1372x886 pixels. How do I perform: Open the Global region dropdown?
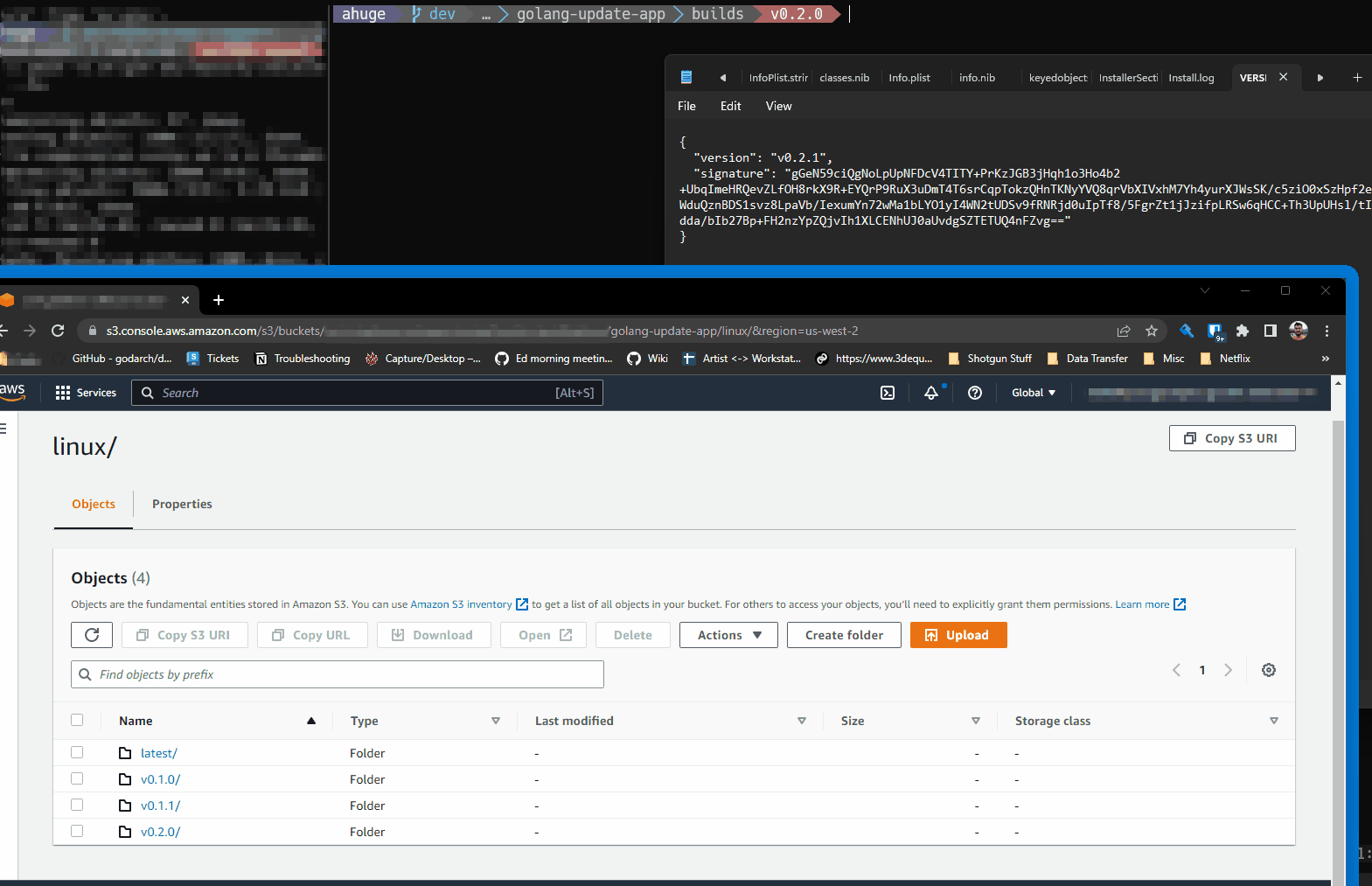point(1034,393)
